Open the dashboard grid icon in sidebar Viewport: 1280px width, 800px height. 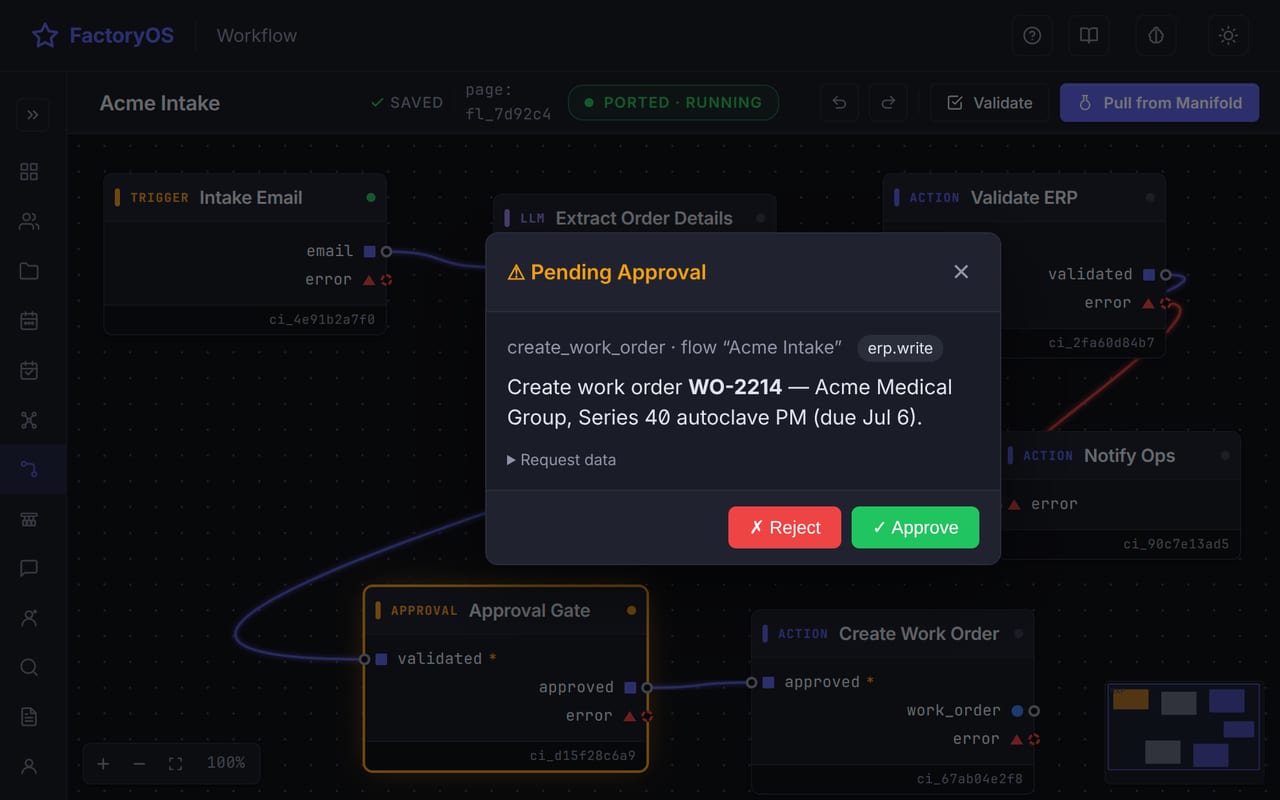pos(29,172)
